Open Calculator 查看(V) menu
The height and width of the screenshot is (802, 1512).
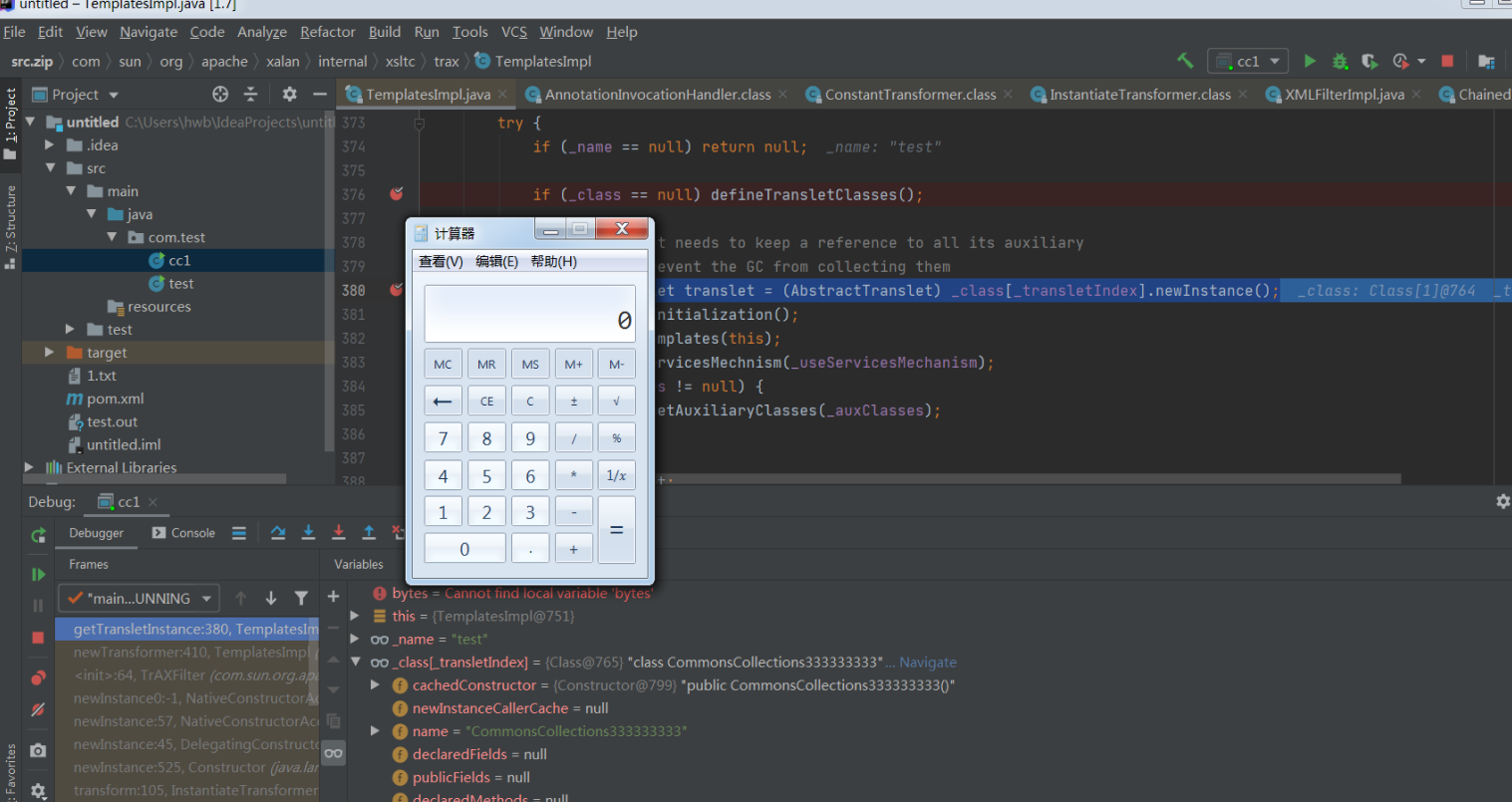[441, 261]
